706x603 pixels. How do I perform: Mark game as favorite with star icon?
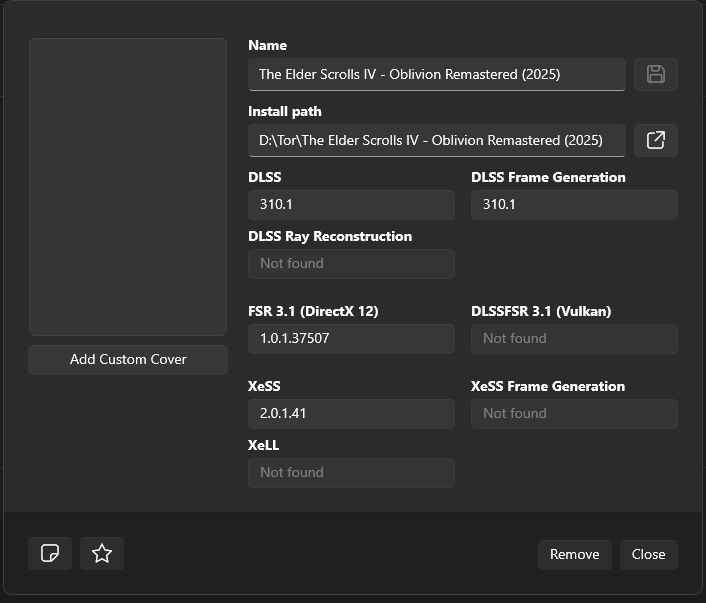(102, 553)
